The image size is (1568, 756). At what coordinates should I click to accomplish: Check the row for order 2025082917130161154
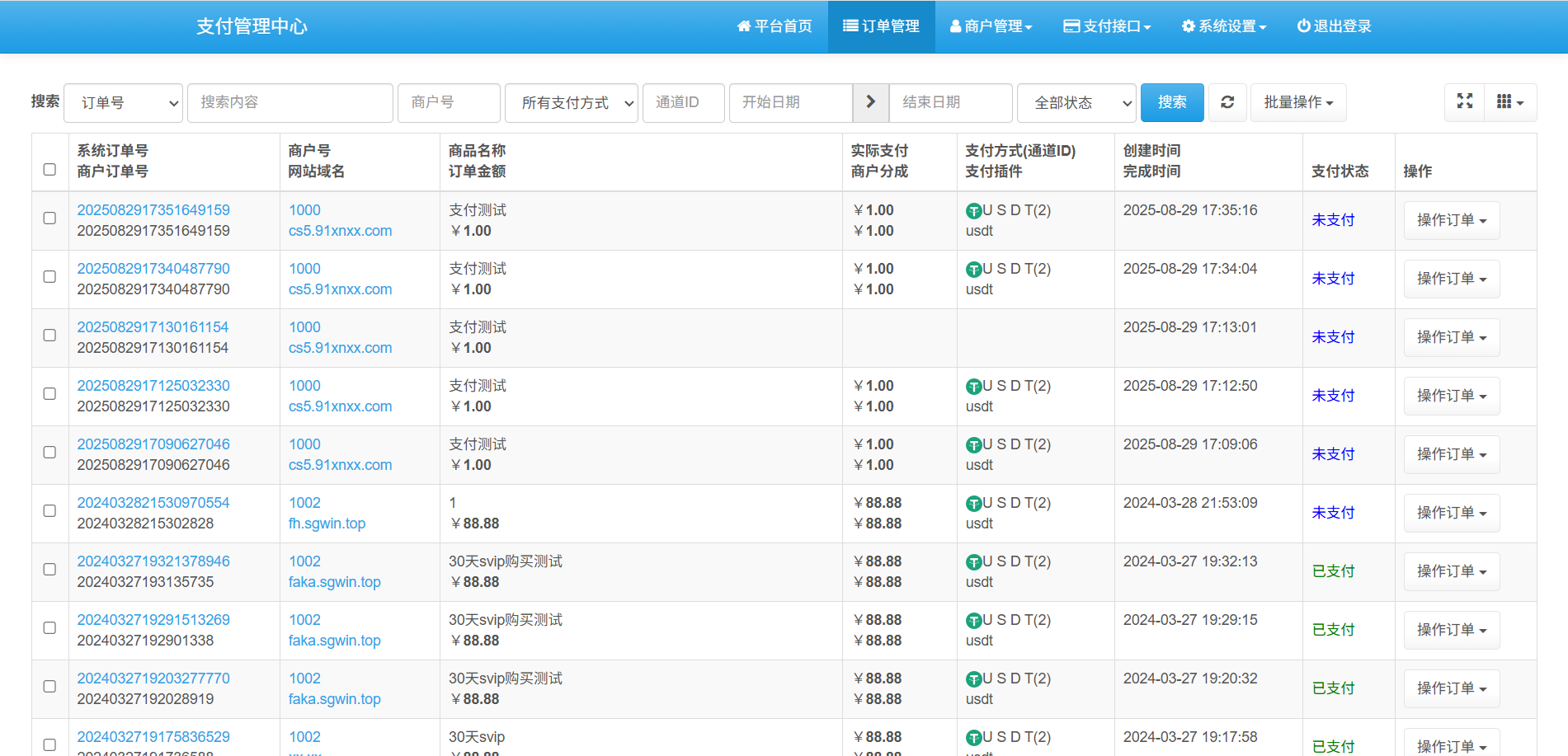pyautogui.click(x=49, y=336)
